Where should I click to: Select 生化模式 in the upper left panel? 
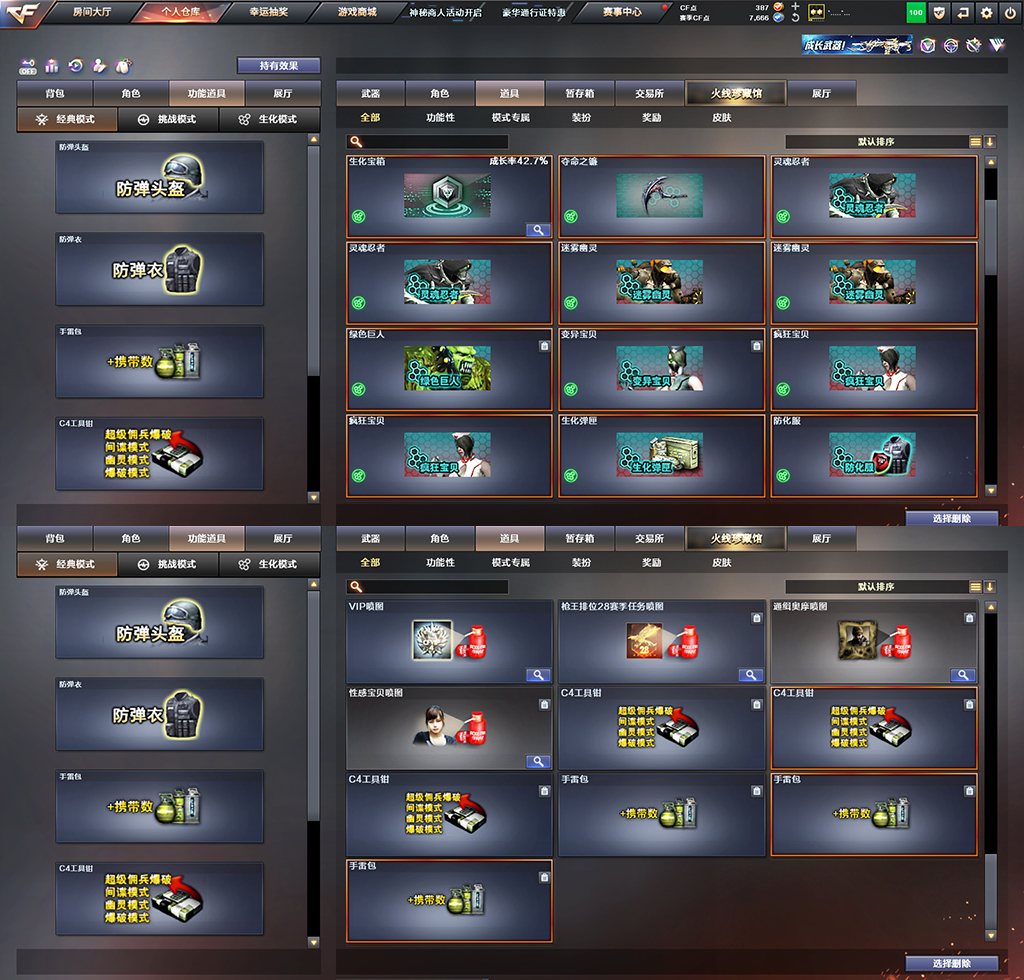click(270, 119)
